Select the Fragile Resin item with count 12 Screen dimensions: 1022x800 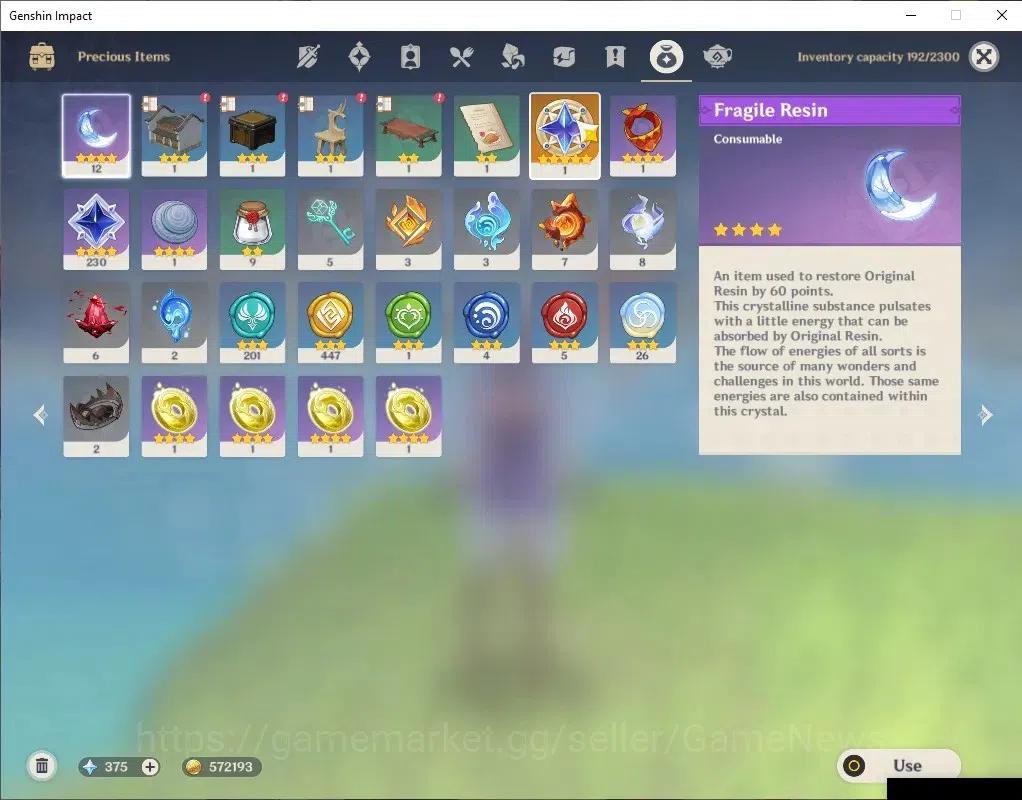(x=96, y=136)
